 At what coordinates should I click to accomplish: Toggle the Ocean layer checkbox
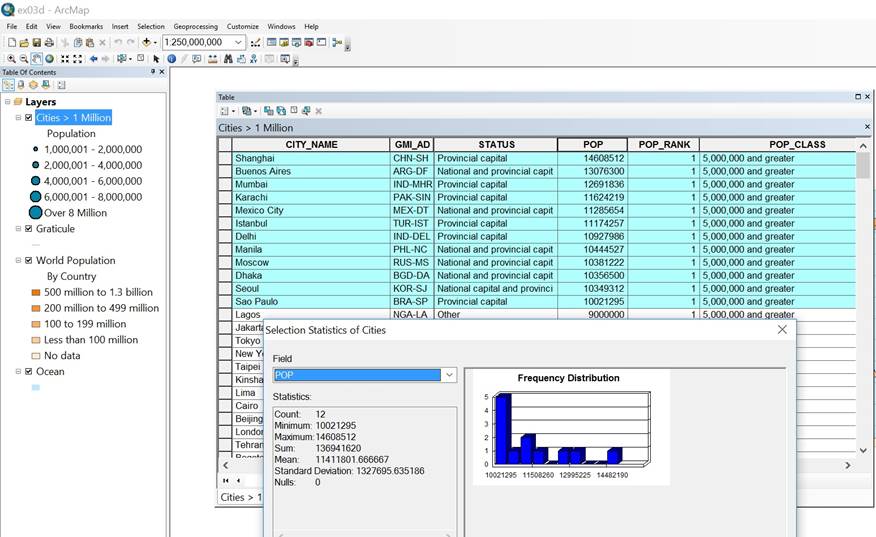[28, 371]
